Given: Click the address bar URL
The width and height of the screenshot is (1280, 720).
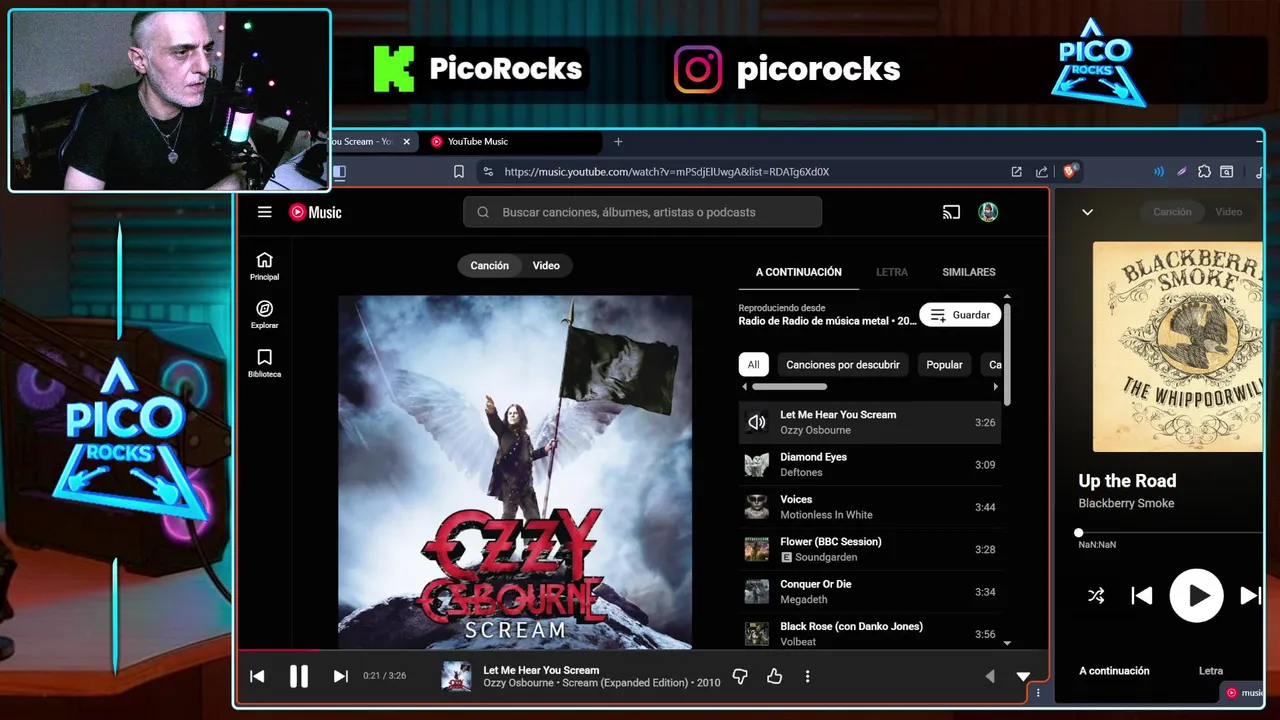Looking at the screenshot, I should (666, 172).
